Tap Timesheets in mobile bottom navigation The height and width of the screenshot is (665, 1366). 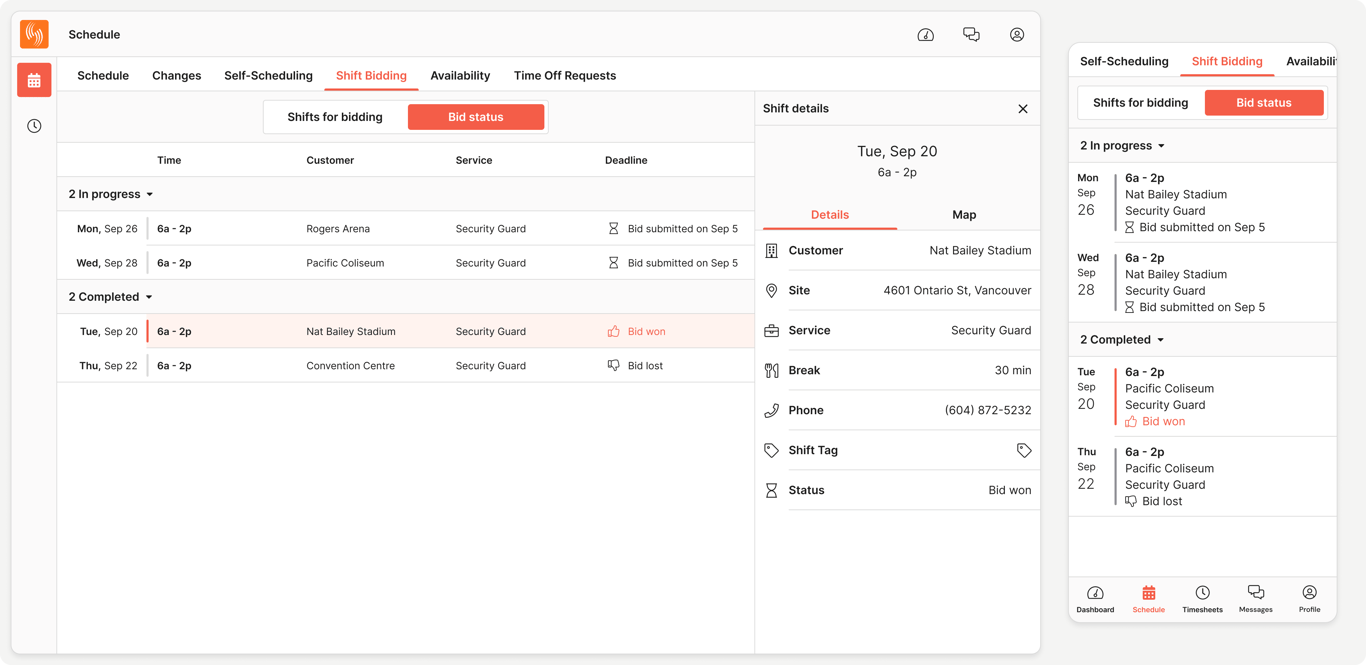[1202, 599]
